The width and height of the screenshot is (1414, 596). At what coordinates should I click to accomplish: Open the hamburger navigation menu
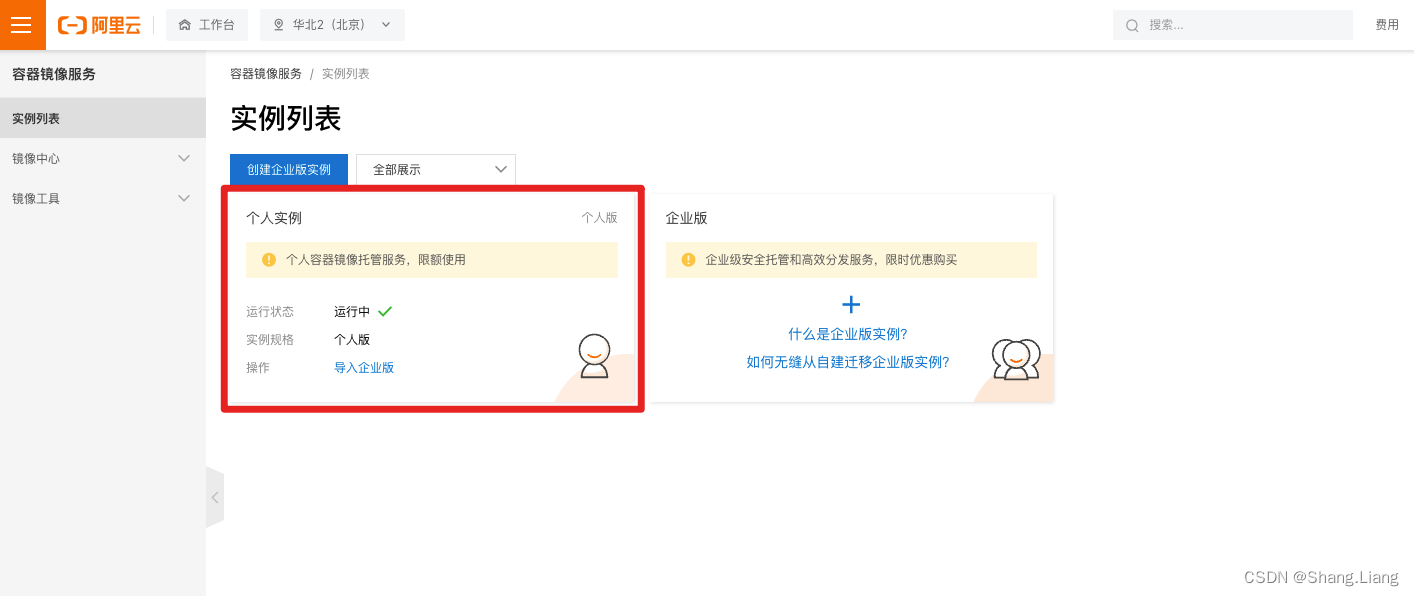[22, 24]
